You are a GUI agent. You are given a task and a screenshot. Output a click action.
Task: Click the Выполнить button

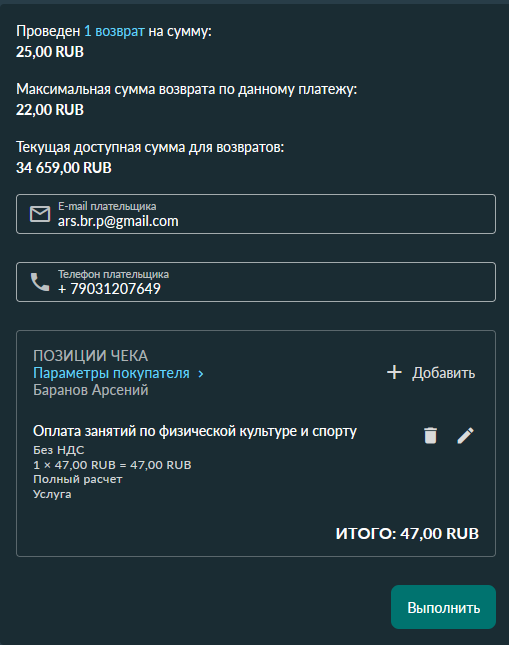443,607
